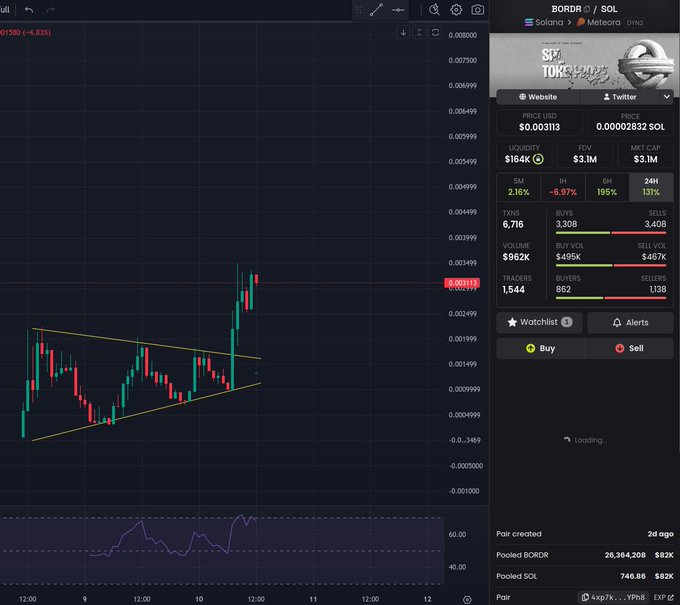
Task: Select the horizontal line drawing tool
Action: coord(398,10)
